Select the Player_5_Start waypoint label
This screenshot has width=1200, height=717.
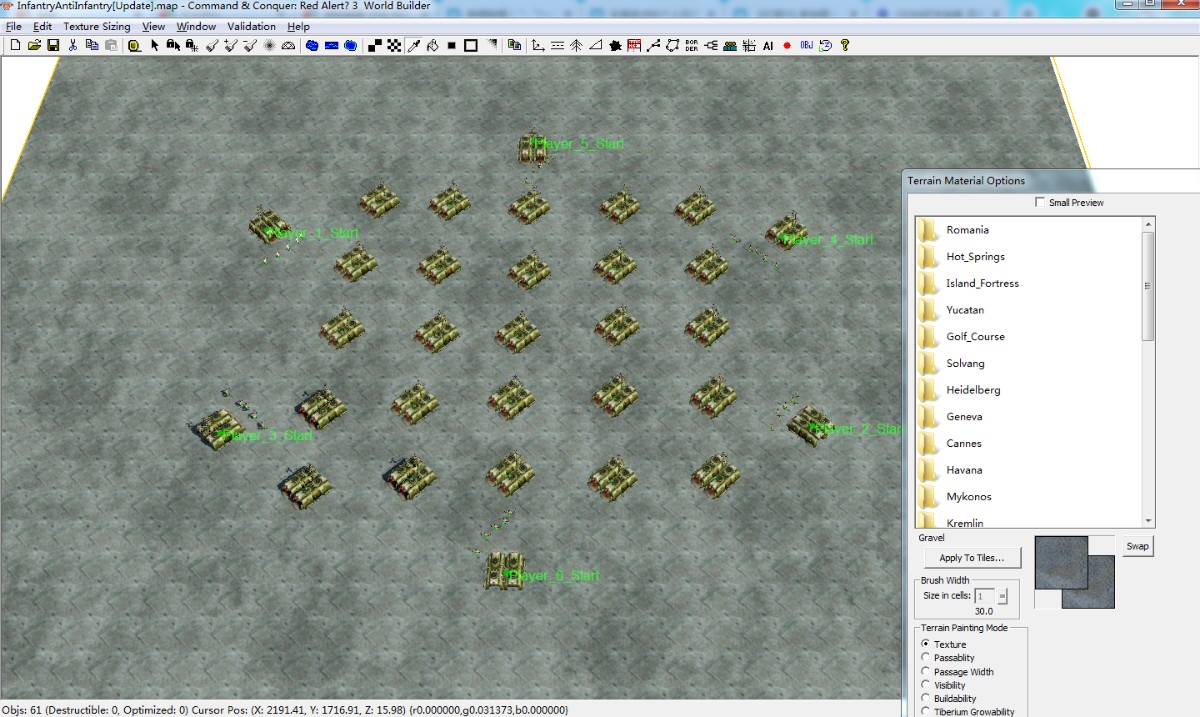click(x=581, y=144)
